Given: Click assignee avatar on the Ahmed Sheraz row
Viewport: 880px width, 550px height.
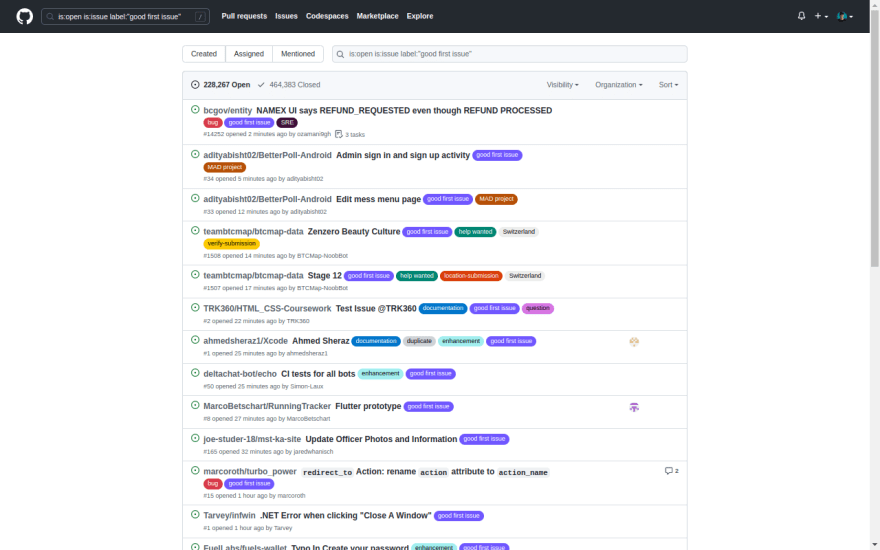Looking at the screenshot, I should point(634,341).
